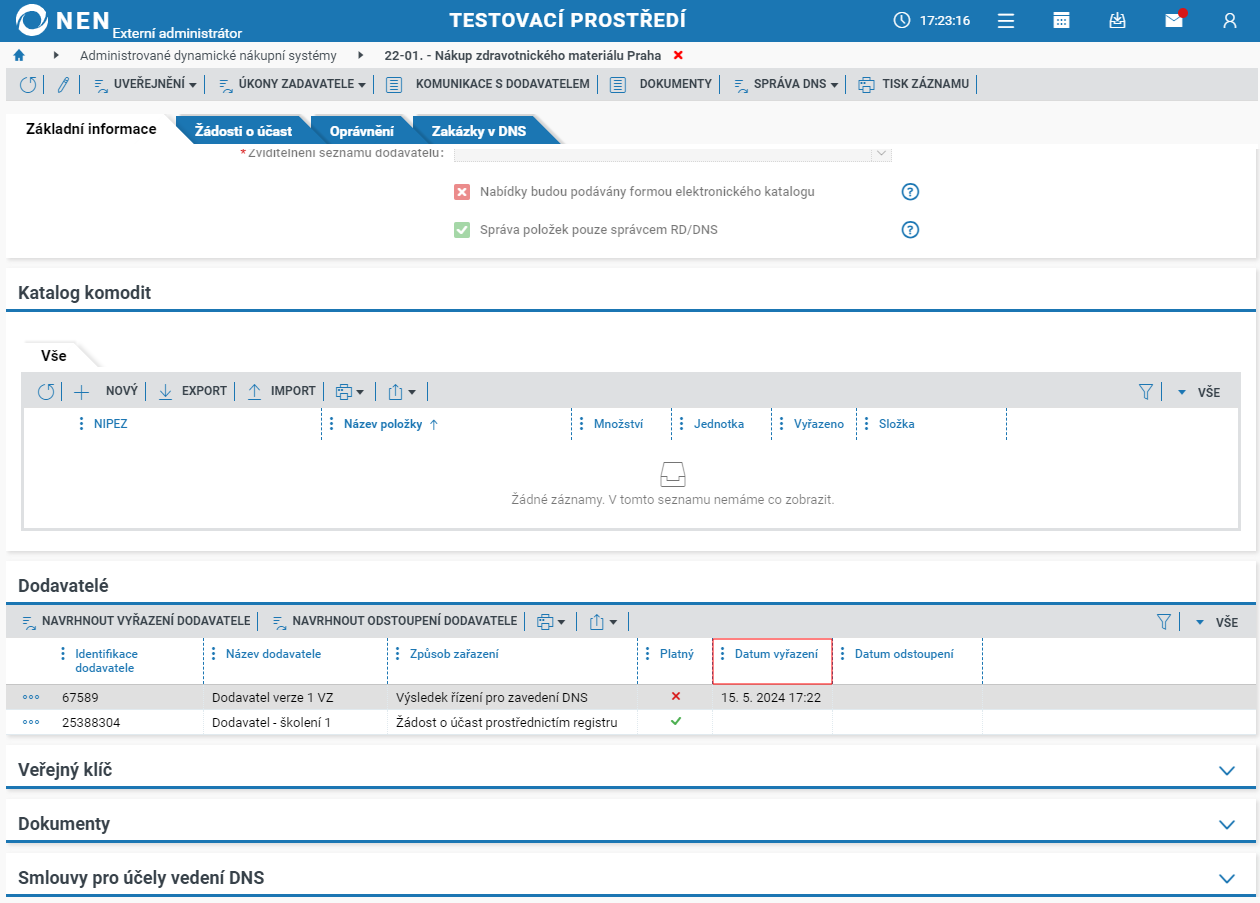Open the Správa DNS dropdown
This screenshot has width=1260, height=903.
[x=786, y=84]
